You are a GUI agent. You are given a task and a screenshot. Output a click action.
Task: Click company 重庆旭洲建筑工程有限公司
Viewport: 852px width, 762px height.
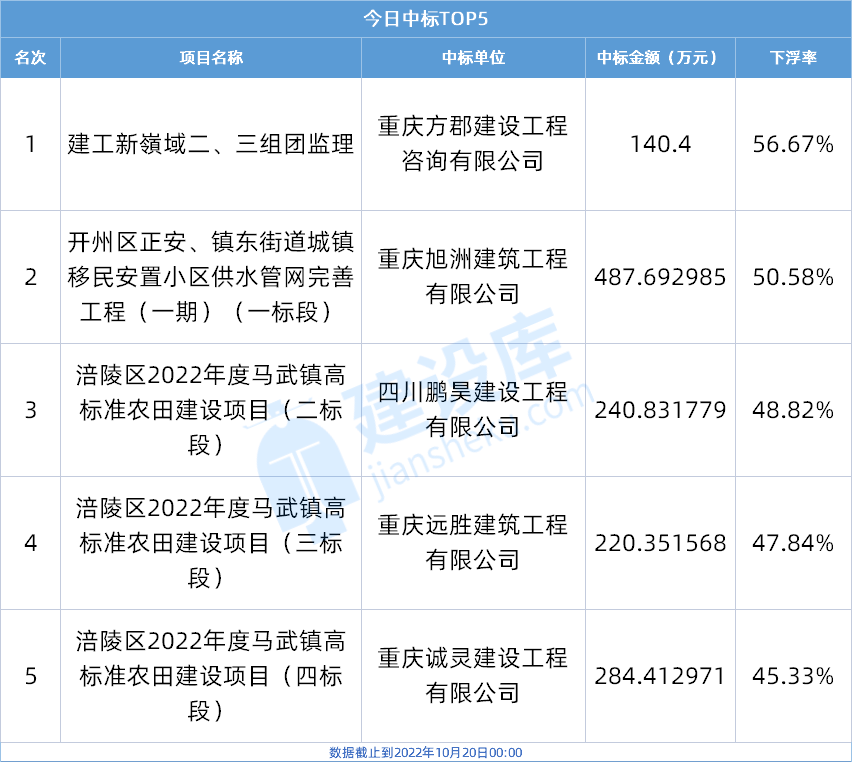[x=473, y=277]
